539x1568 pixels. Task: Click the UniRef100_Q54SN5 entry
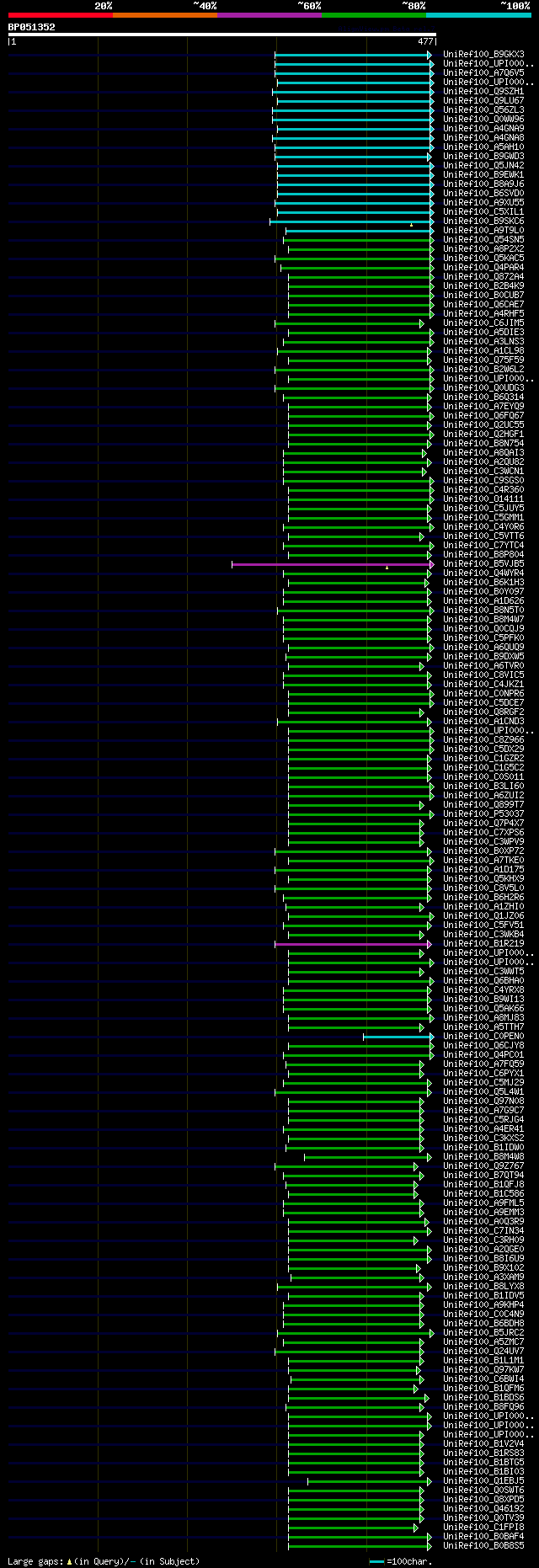click(x=483, y=240)
